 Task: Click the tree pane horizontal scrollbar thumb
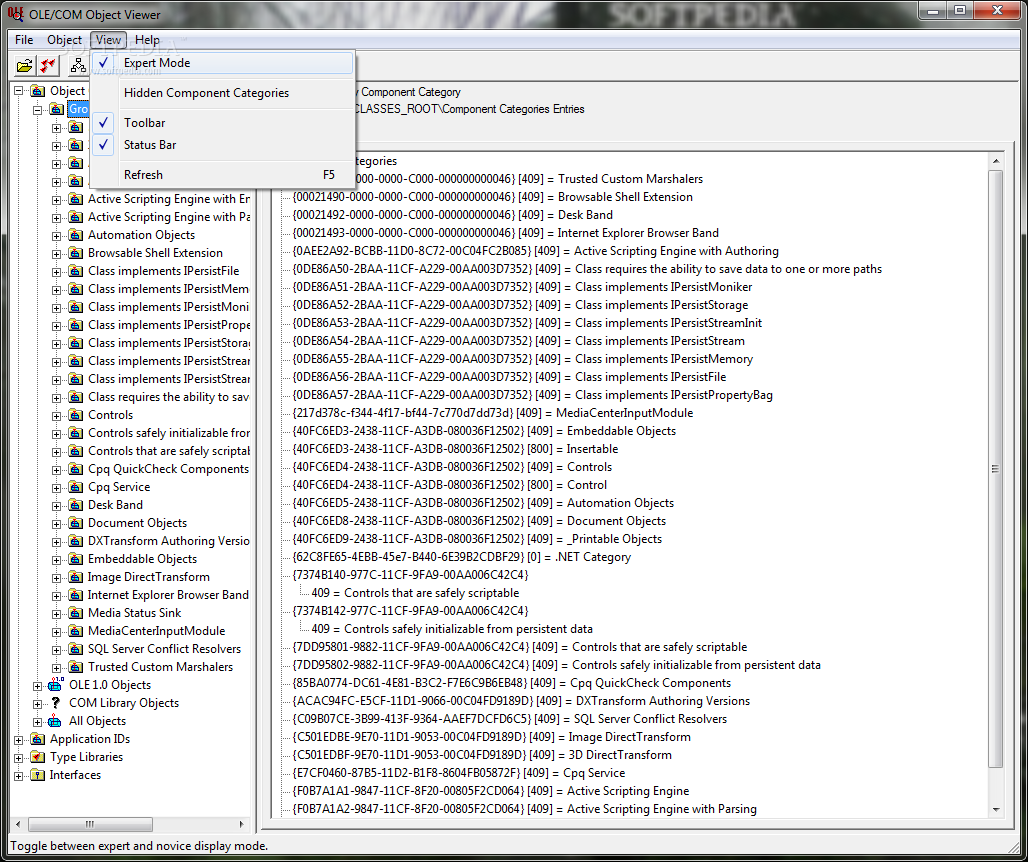click(x=90, y=824)
